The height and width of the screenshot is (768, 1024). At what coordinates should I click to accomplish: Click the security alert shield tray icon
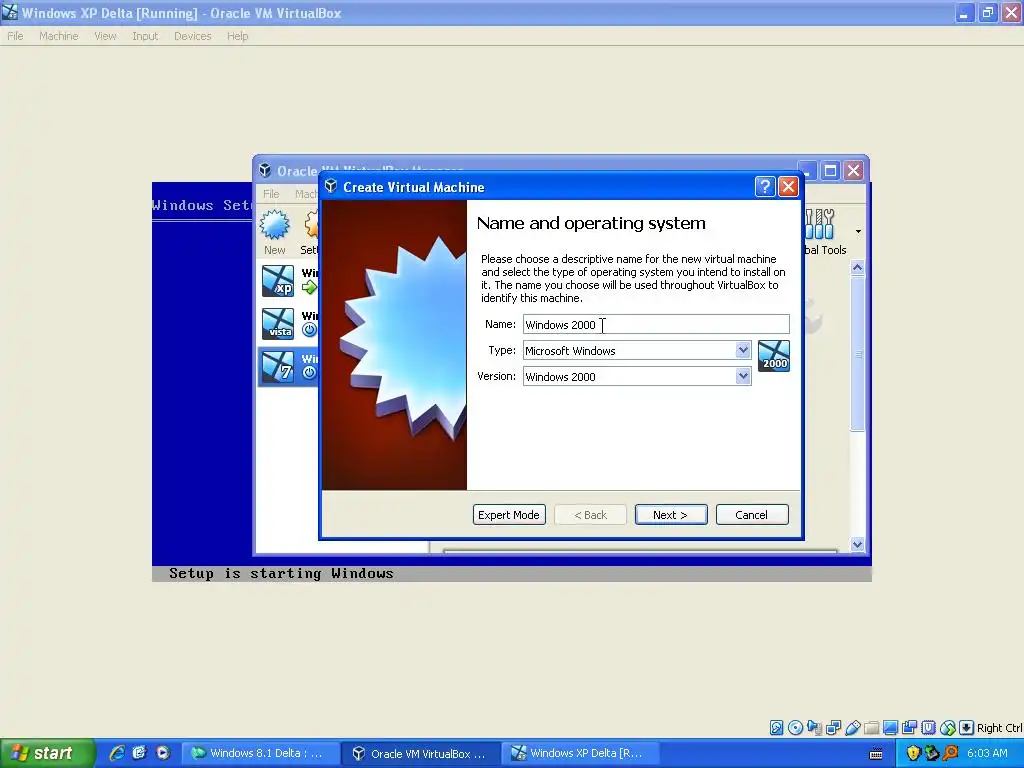[913, 754]
